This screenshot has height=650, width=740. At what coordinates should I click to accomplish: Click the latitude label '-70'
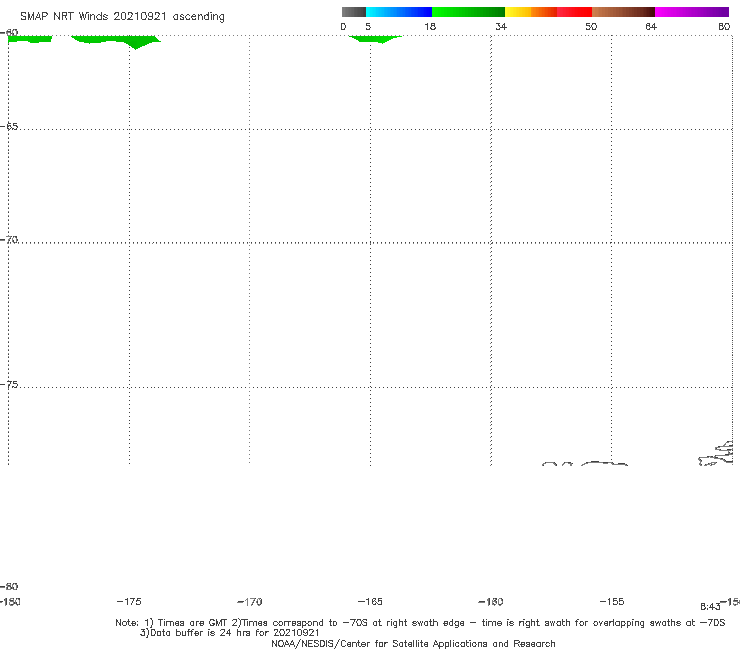click(x=9, y=240)
